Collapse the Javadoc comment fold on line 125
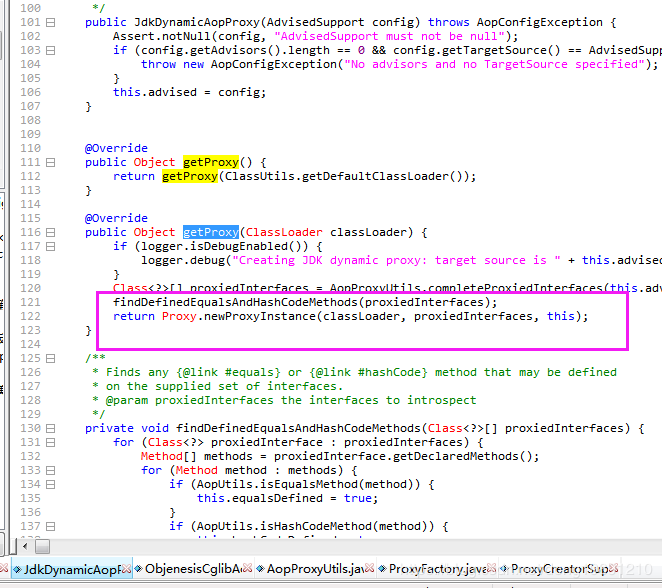The height and width of the screenshot is (588, 662). coord(50,359)
